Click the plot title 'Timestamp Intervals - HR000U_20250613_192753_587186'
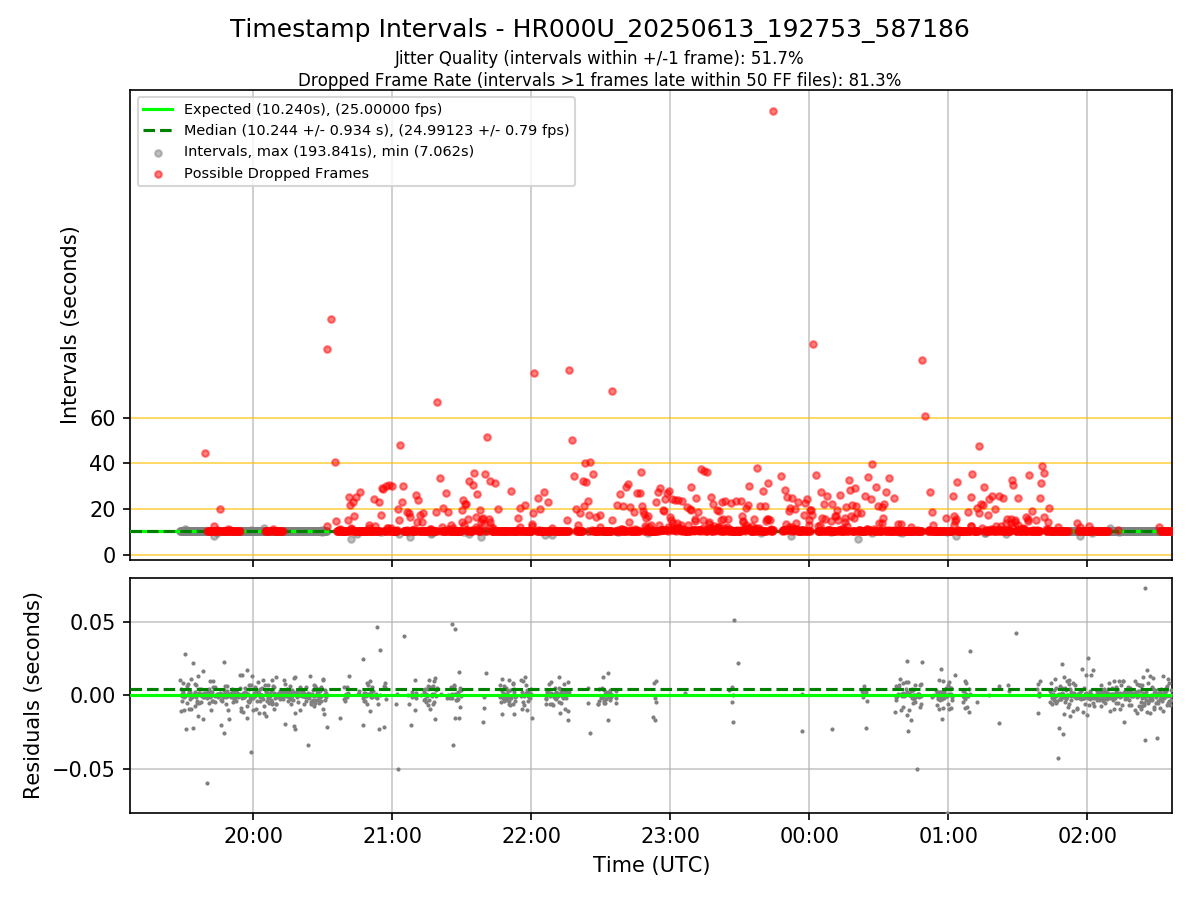This screenshot has height=900, width=1200. pyautogui.click(x=600, y=29)
